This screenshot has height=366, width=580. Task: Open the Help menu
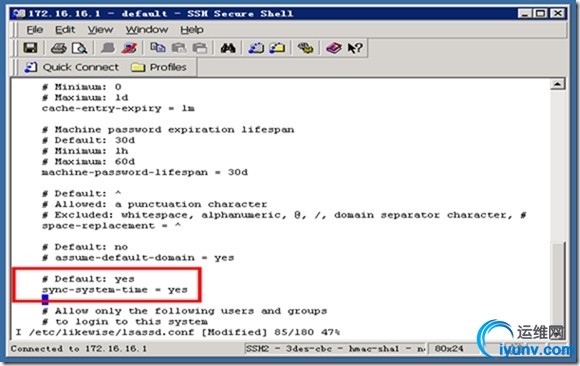point(192,30)
